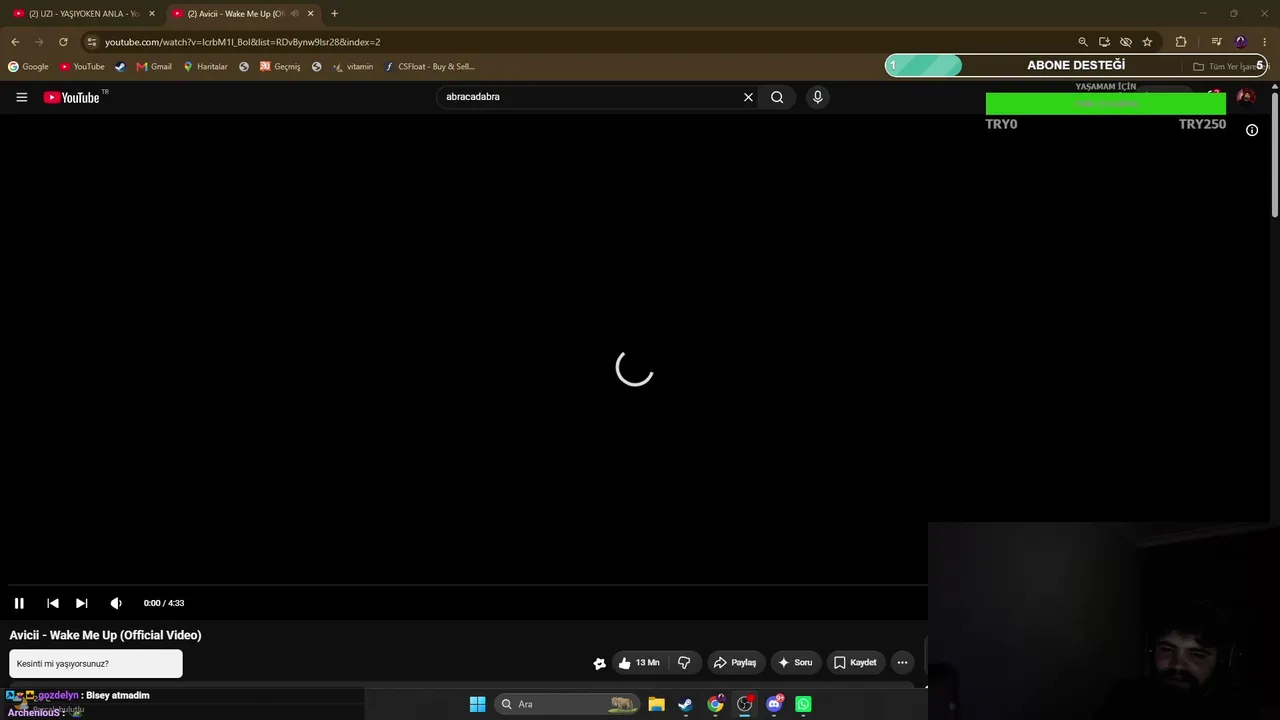The width and height of the screenshot is (1280, 720).
Task: Open WhatsApp from the taskbar
Action: coord(803,704)
